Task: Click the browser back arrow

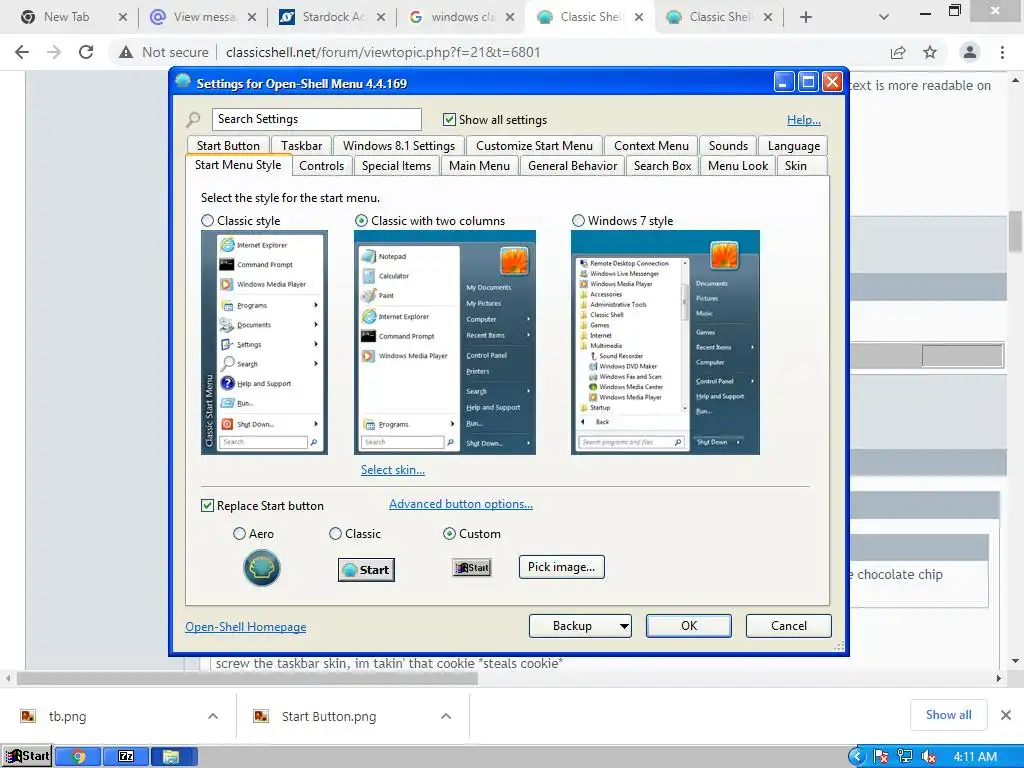Action: tap(22, 52)
